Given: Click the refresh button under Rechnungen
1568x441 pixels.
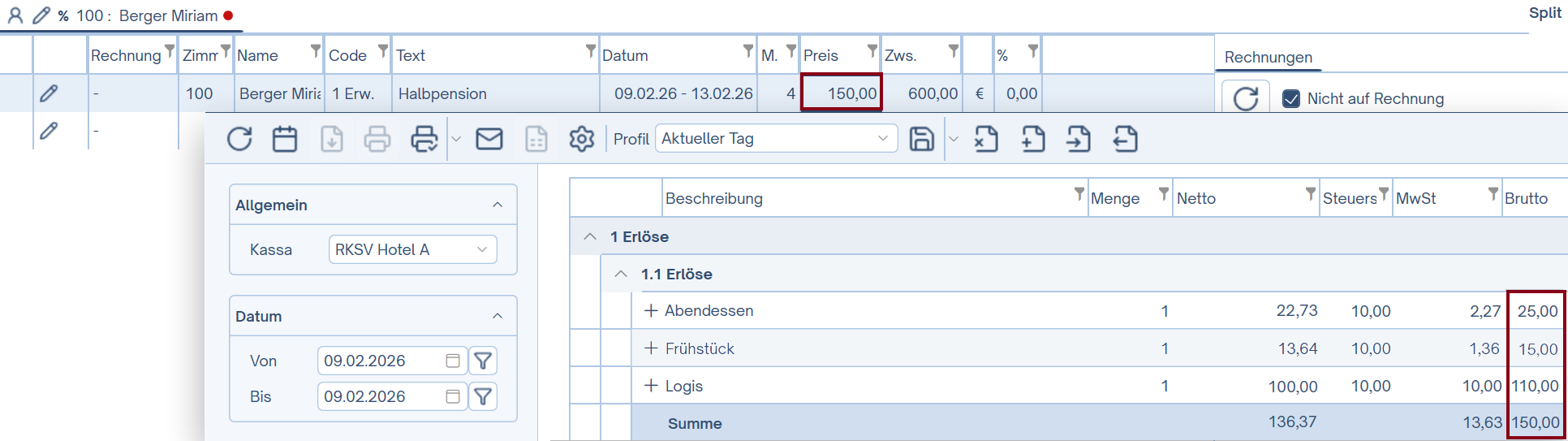Looking at the screenshot, I should click(1246, 99).
